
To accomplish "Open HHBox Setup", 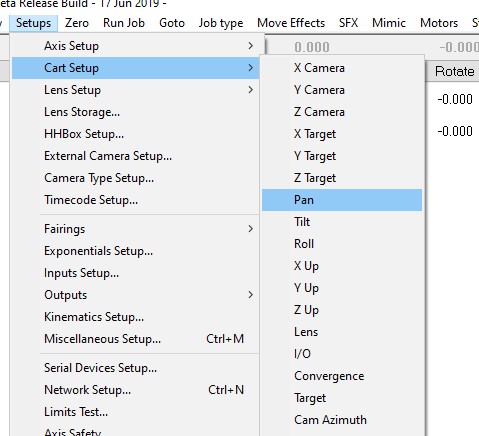I will tap(135, 134).
